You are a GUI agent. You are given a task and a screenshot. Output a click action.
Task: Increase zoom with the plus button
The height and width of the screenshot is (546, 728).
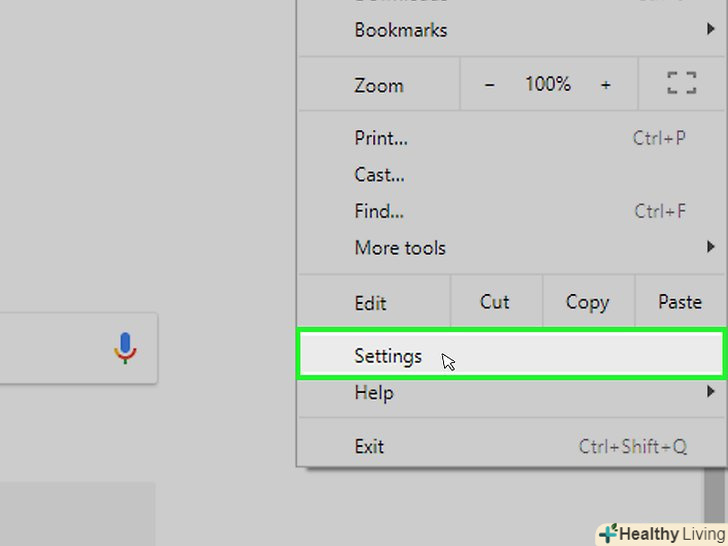coord(605,85)
